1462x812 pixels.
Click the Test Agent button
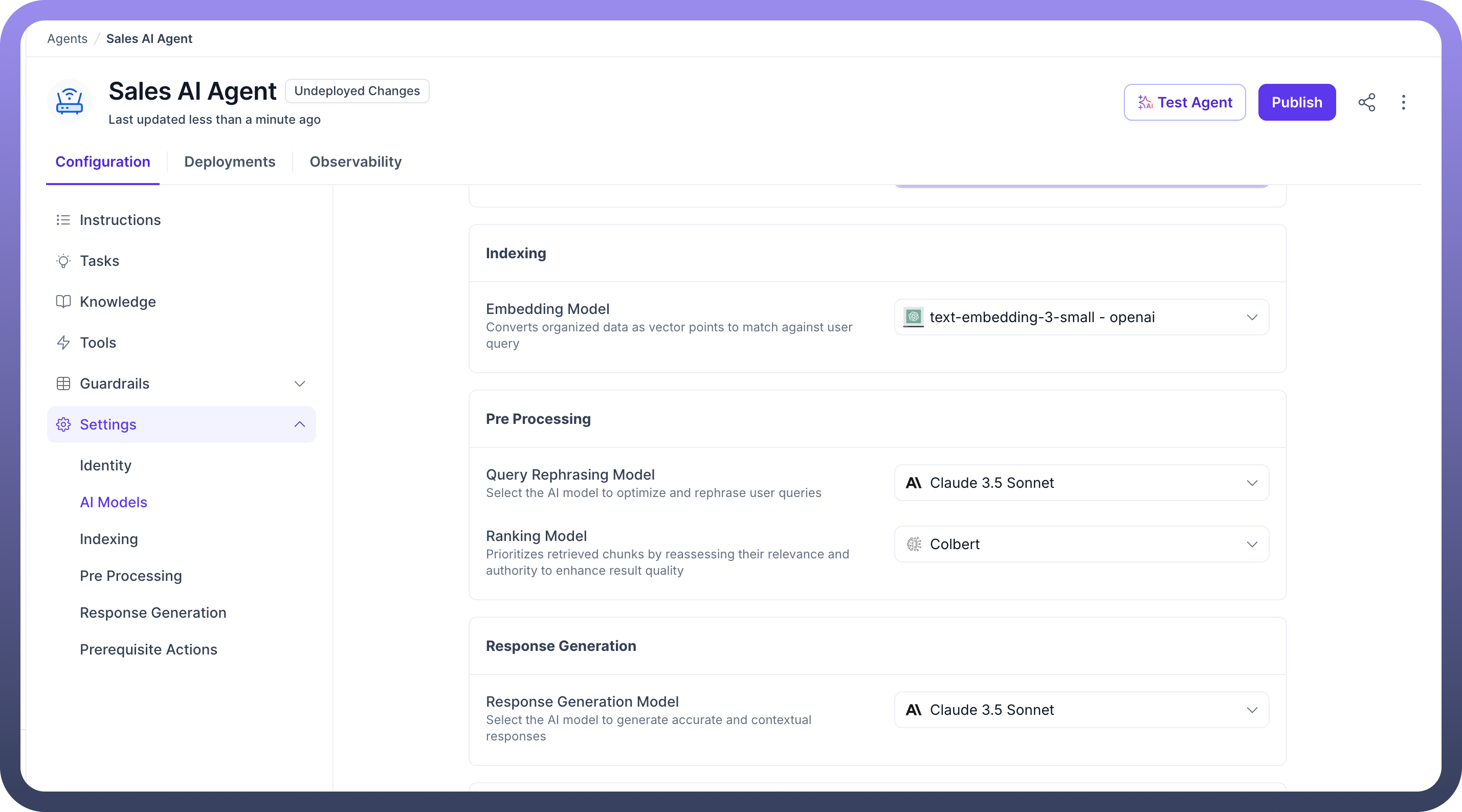[x=1184, y=102]
